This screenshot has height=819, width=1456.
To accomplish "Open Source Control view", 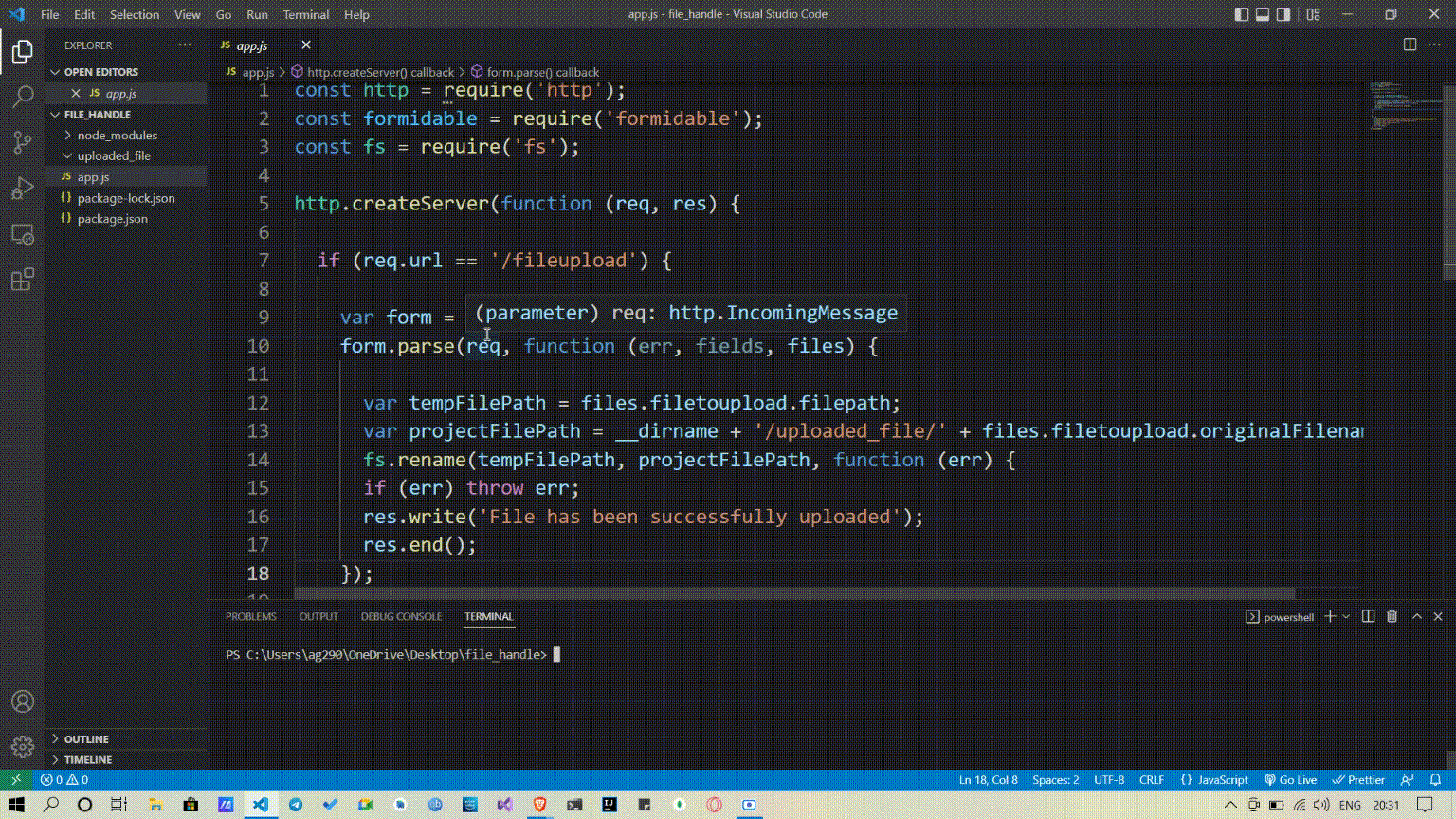I will (x=23, y=142).
